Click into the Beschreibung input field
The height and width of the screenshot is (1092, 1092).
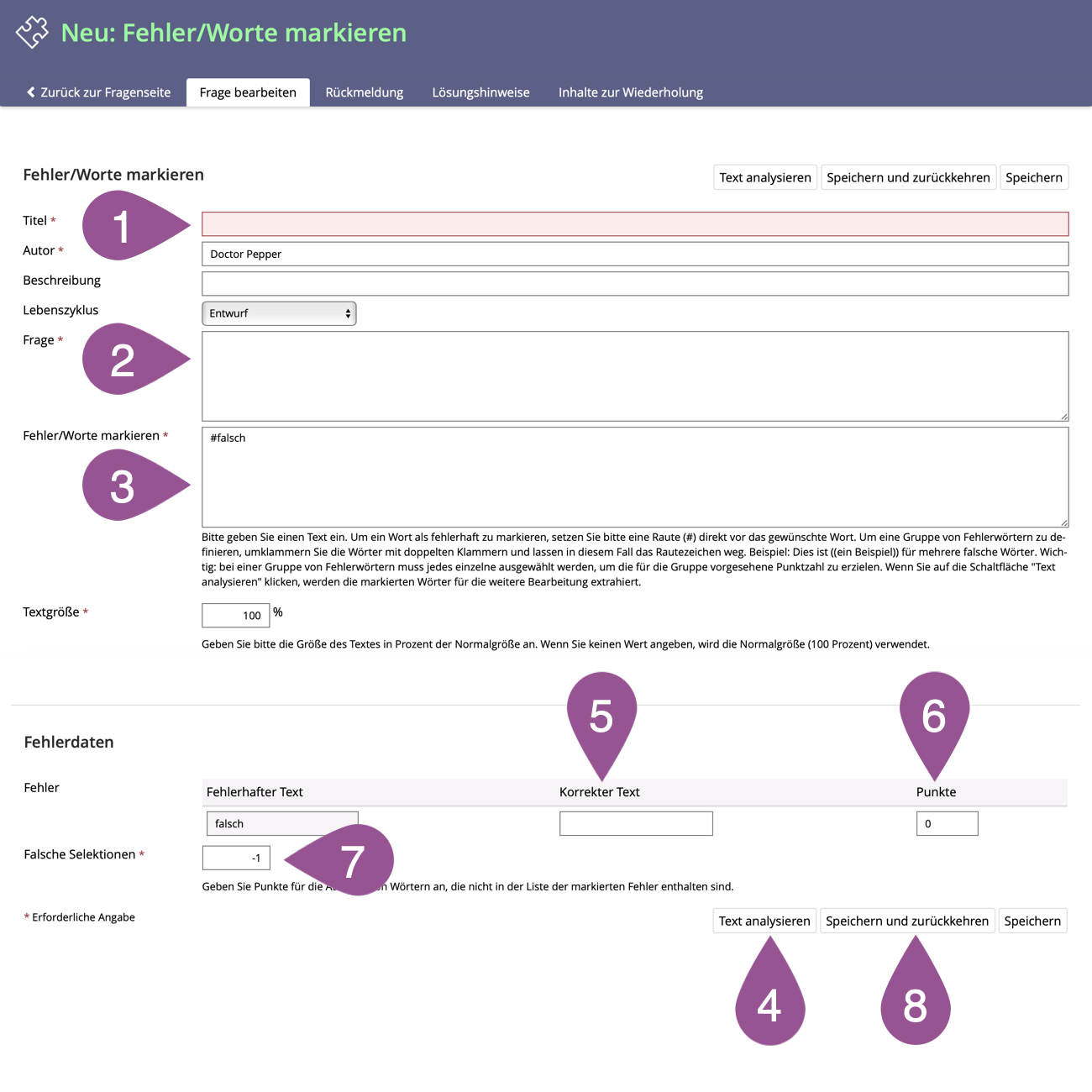[634, 284]
